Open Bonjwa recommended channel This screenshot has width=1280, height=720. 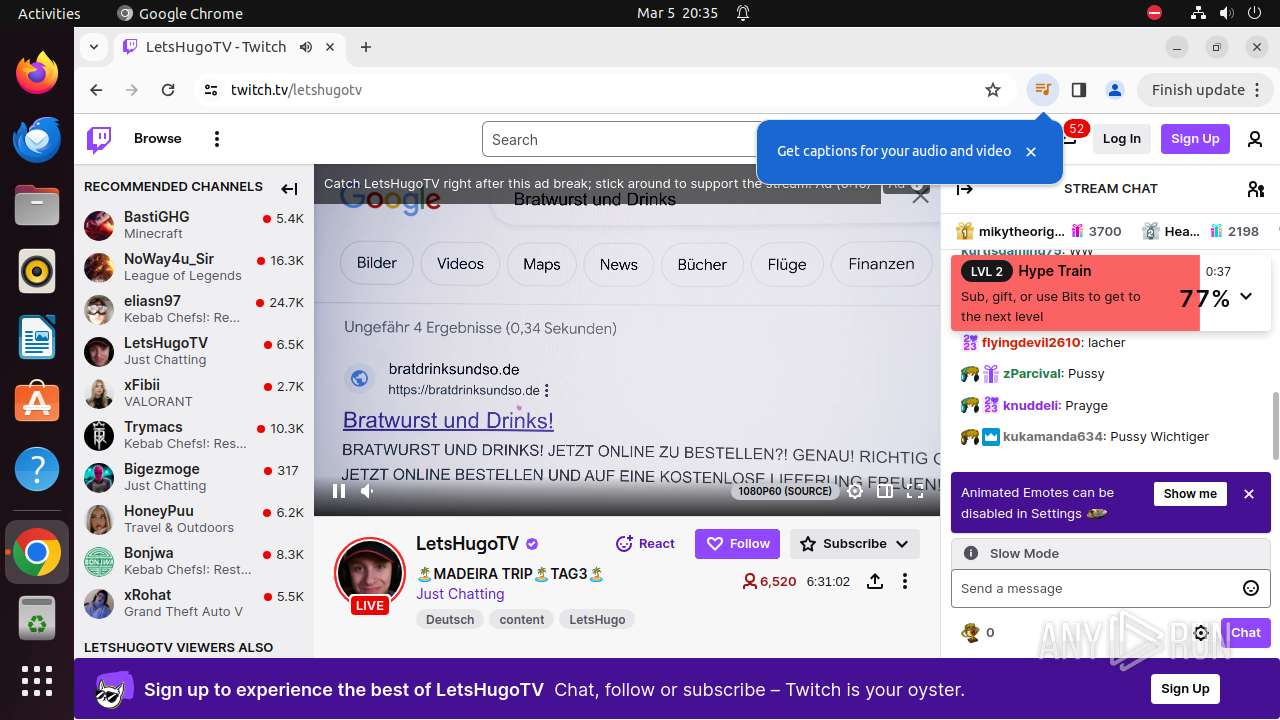194,561
